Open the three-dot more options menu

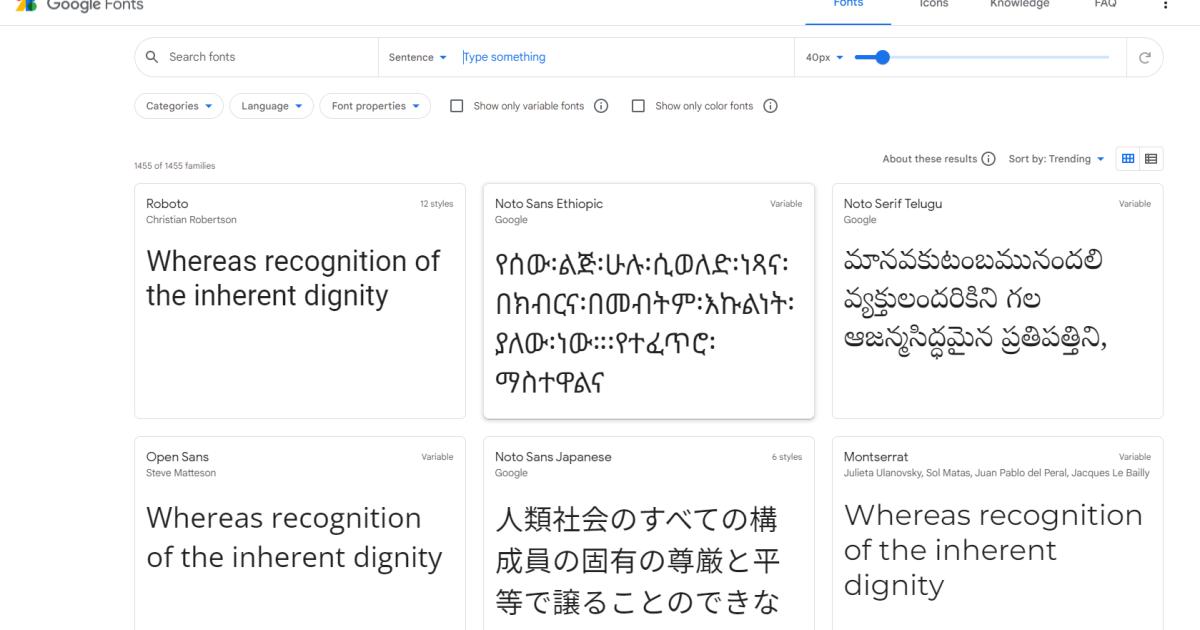pyautogui.click(x=1165, y=5)
